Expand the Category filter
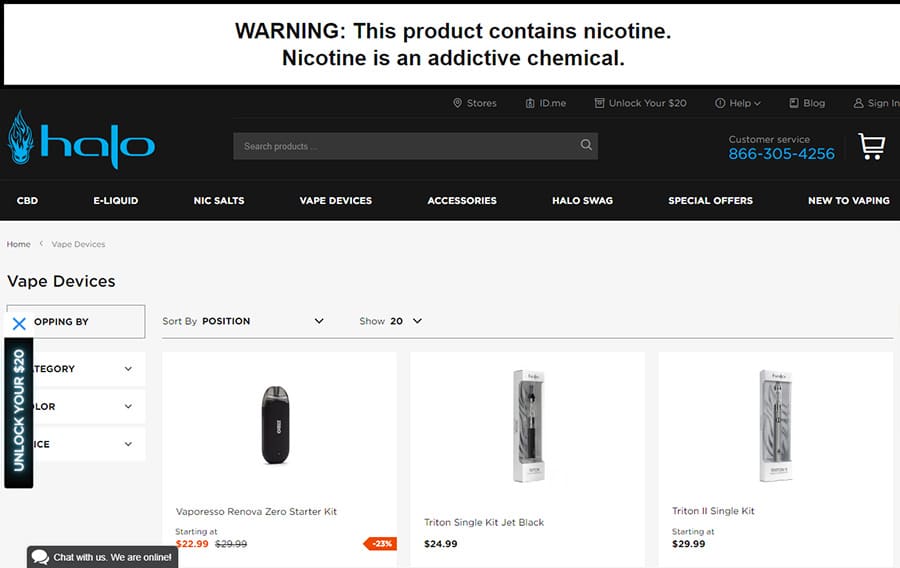900x568 pixels. pos(128,369)
